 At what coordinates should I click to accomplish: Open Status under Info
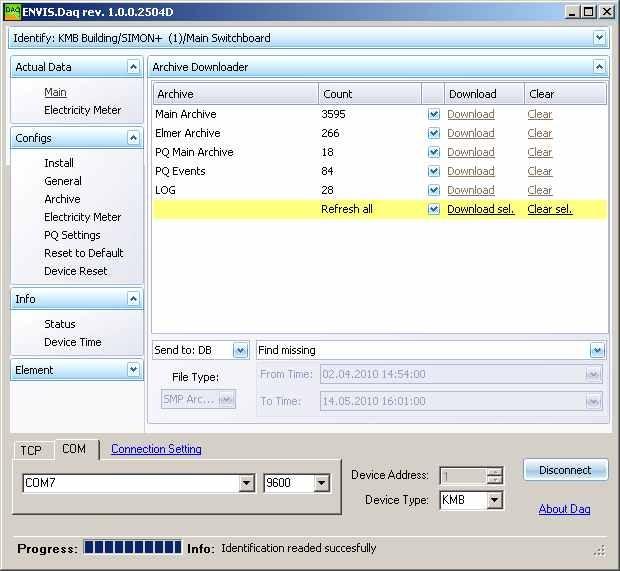pos(60,324)
